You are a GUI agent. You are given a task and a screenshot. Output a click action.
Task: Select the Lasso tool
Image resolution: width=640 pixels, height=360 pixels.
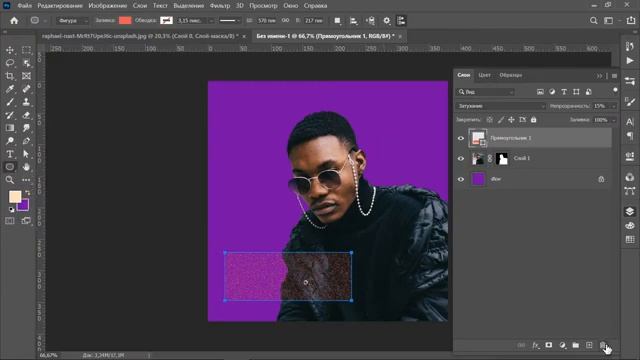[10, 63]
